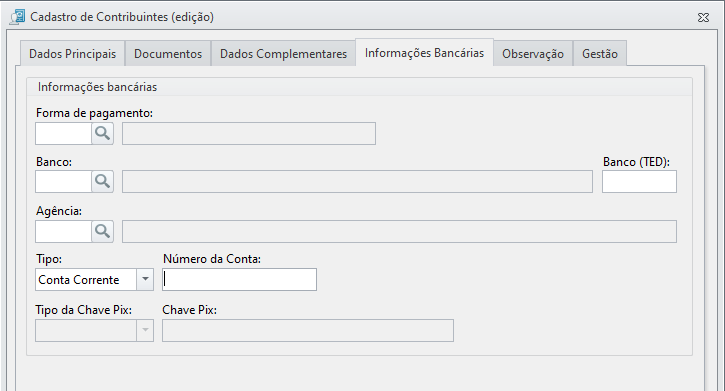Click the Cadastro de Contribuintes window icon
This screenshot has width=725, height=391.
pyautogui.click(x=18, y=17)
